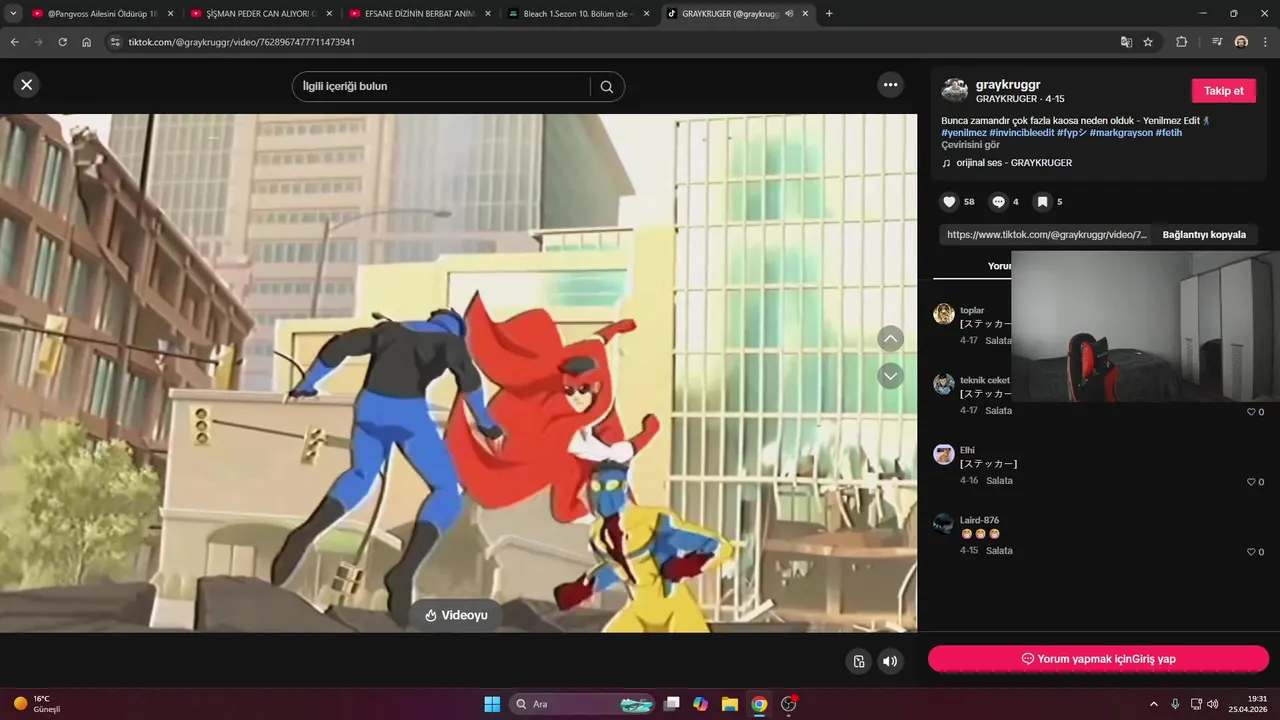Open the Windows Start menu
The width and height of the screenshot is (1280, 720).
point(492,704)
